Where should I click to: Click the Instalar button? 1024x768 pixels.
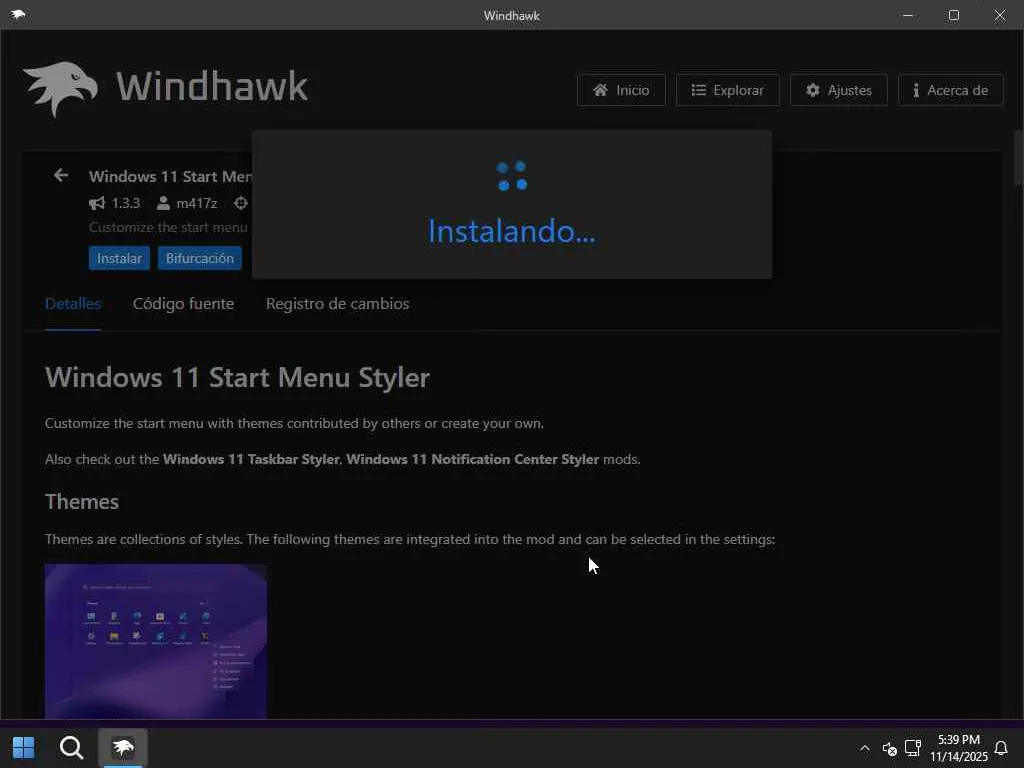tap(120, 258)
